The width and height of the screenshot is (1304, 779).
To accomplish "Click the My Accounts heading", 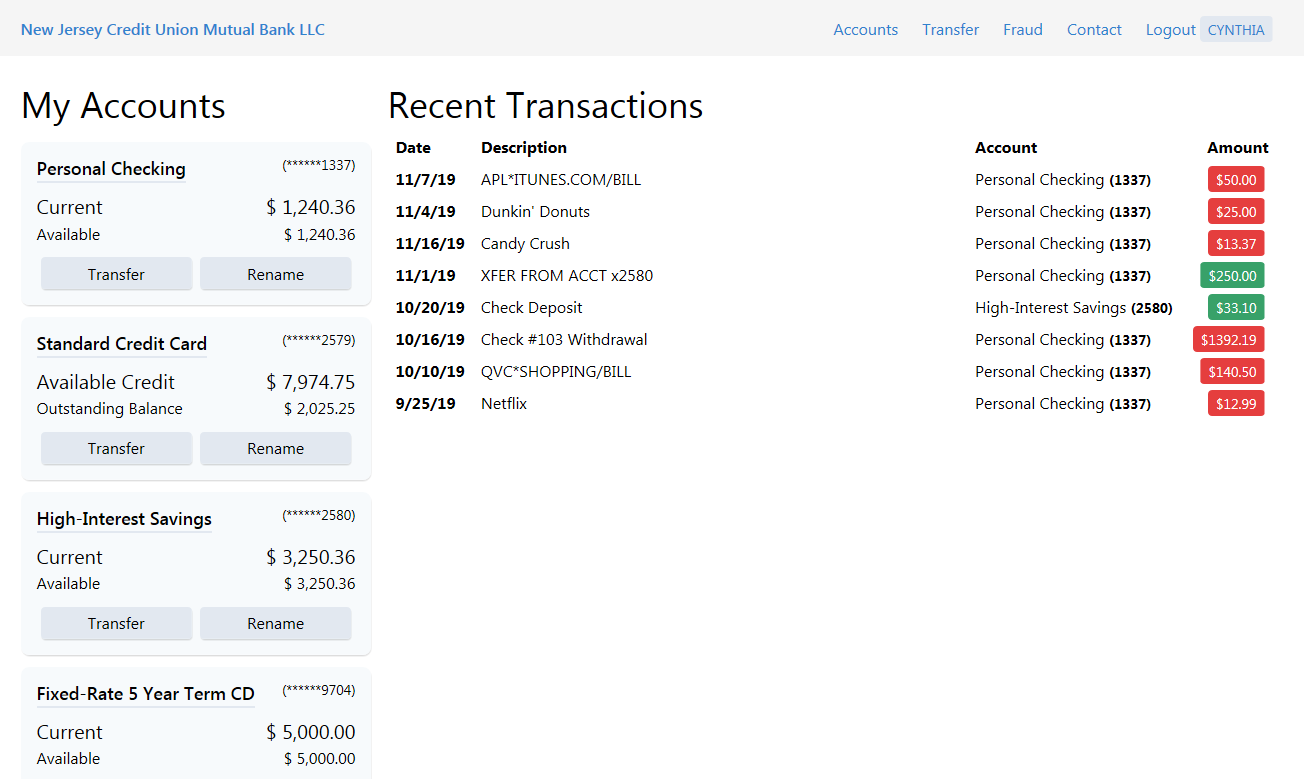I will pyautogui.click(x=123, y=106).
